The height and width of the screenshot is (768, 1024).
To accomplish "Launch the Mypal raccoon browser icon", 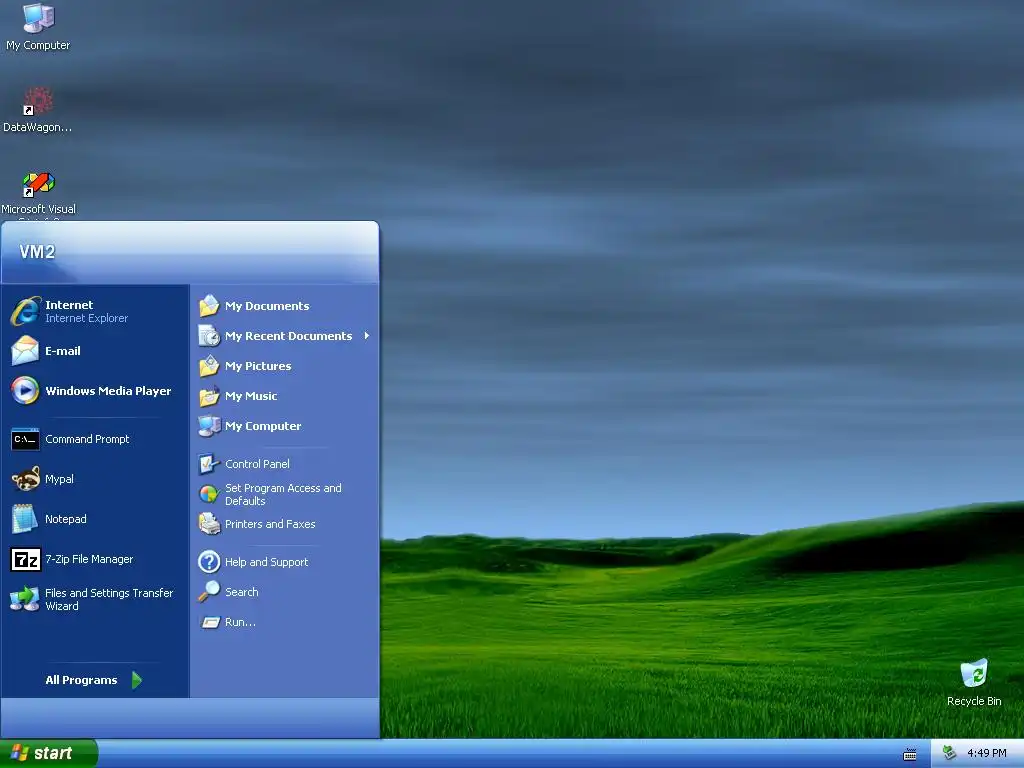I will pos(25,479).
